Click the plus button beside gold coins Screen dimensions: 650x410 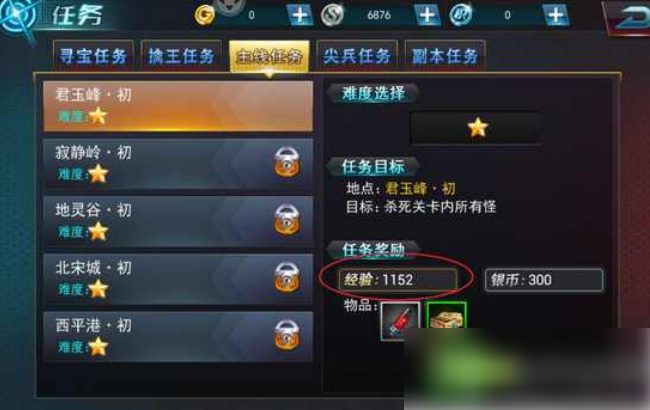300,15
